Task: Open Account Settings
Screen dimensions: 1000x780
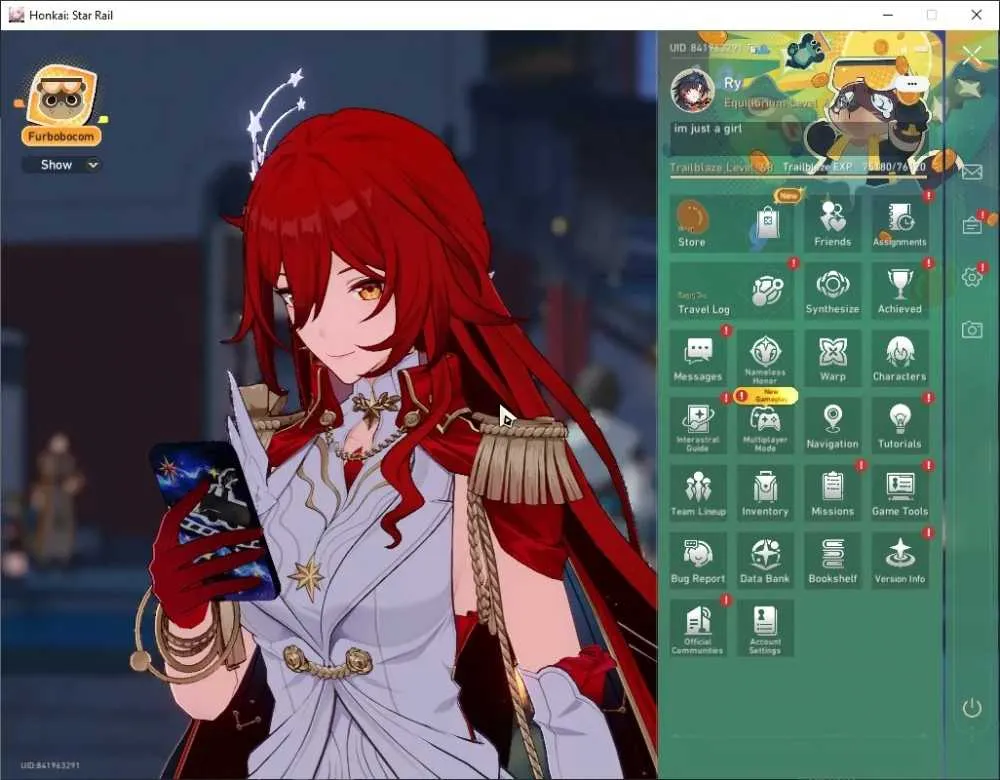Action: tap(765, 629)
